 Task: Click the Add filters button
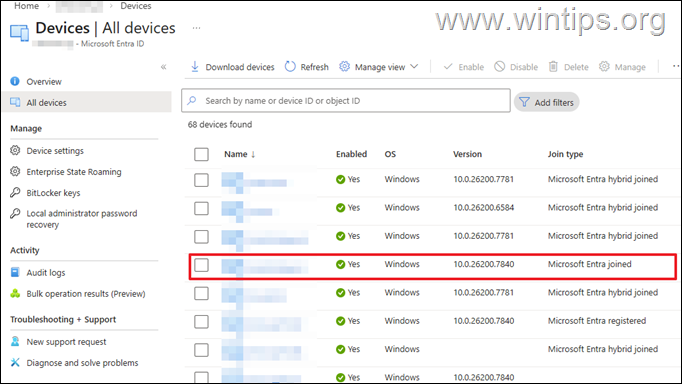(547, 102)
